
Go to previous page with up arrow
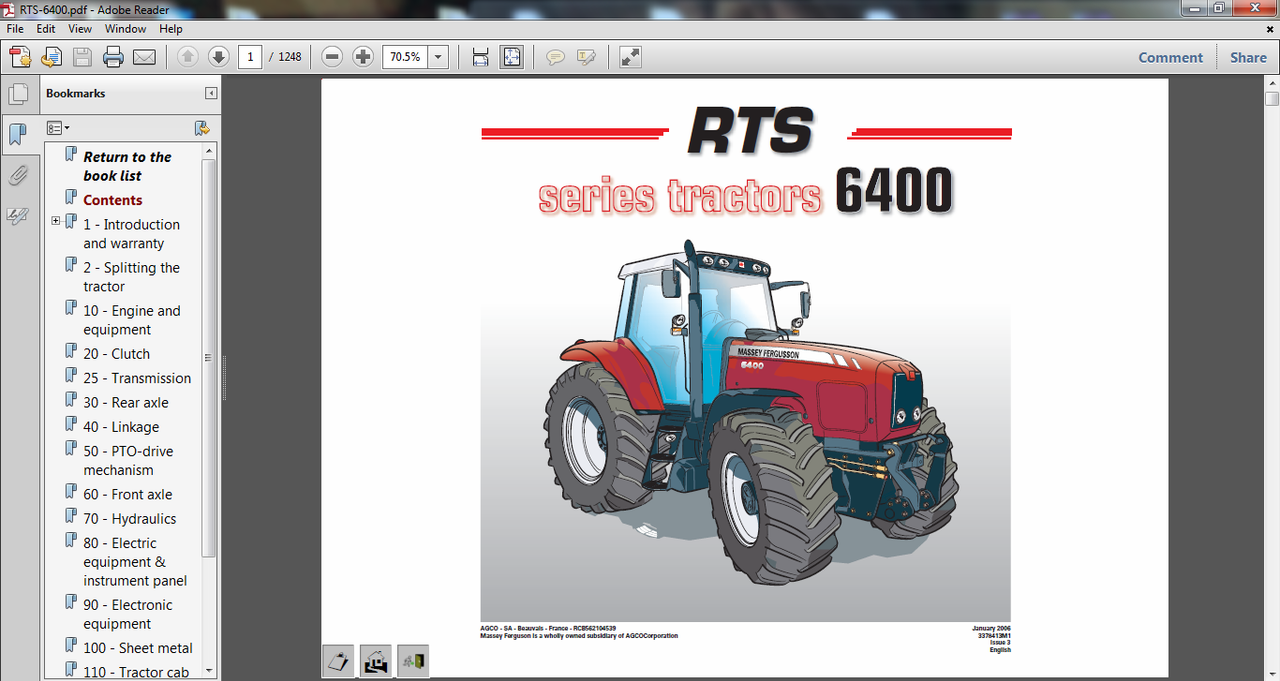pyautogui.click(x=187, y=57)
